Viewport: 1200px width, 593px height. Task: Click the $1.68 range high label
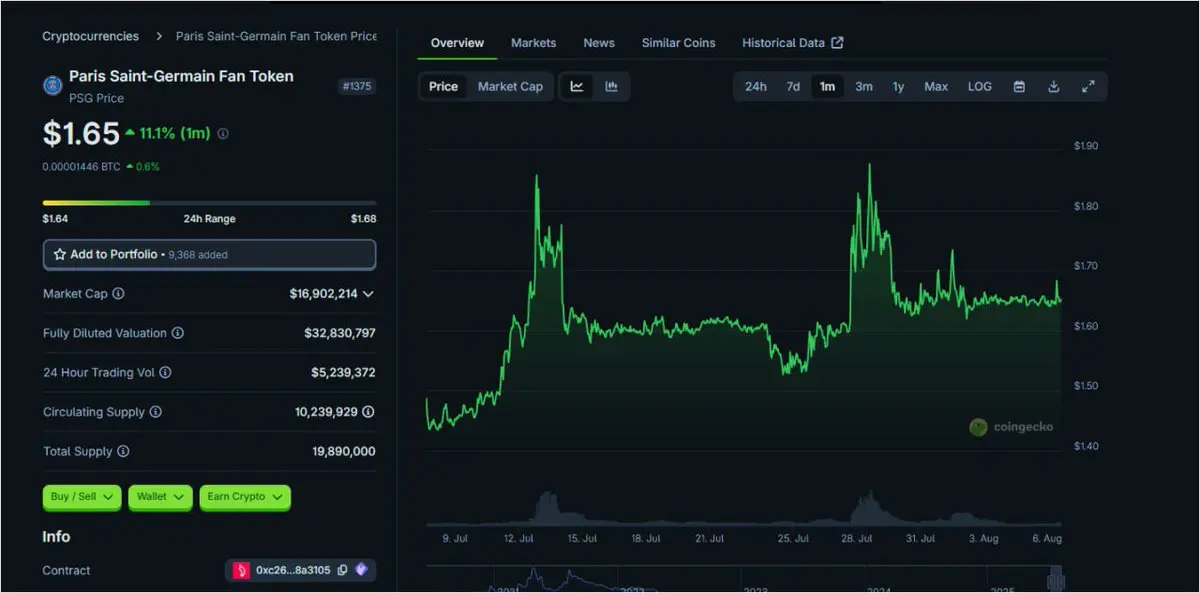[x=364, y=218]
